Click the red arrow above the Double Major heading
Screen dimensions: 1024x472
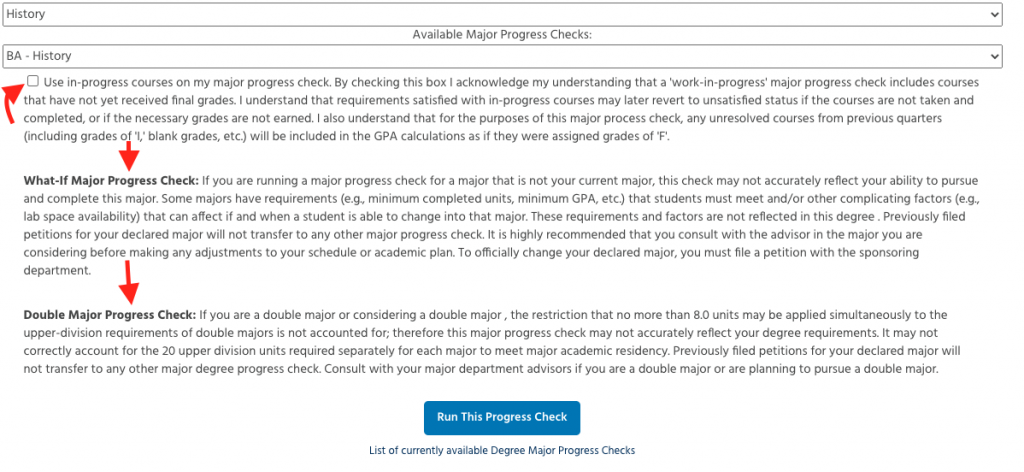131,282
